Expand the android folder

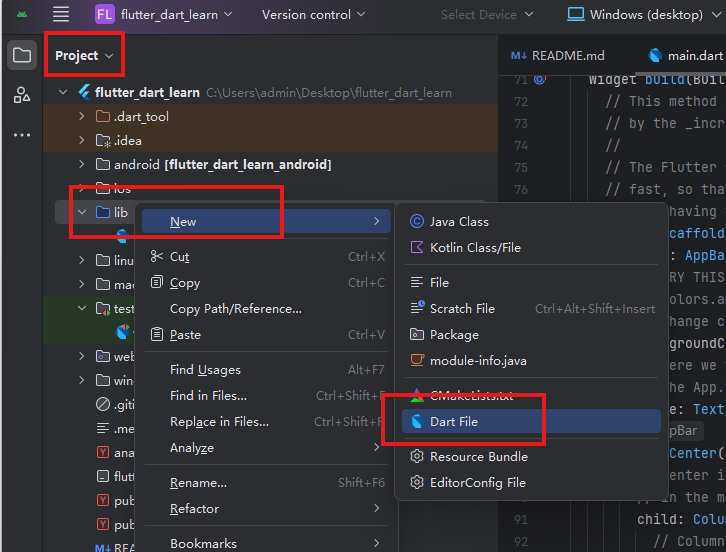click(x=81, y=164)
